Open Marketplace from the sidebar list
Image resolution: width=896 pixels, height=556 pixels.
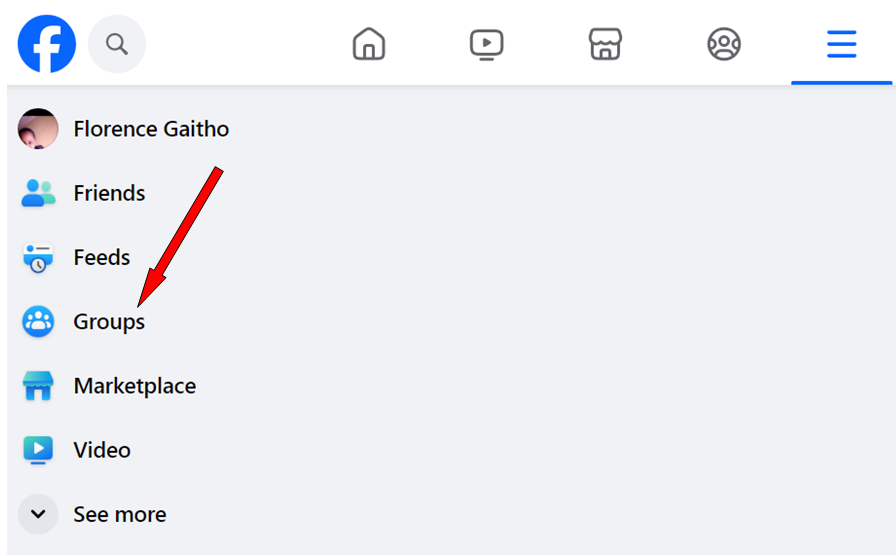click(x=134, y=386)
